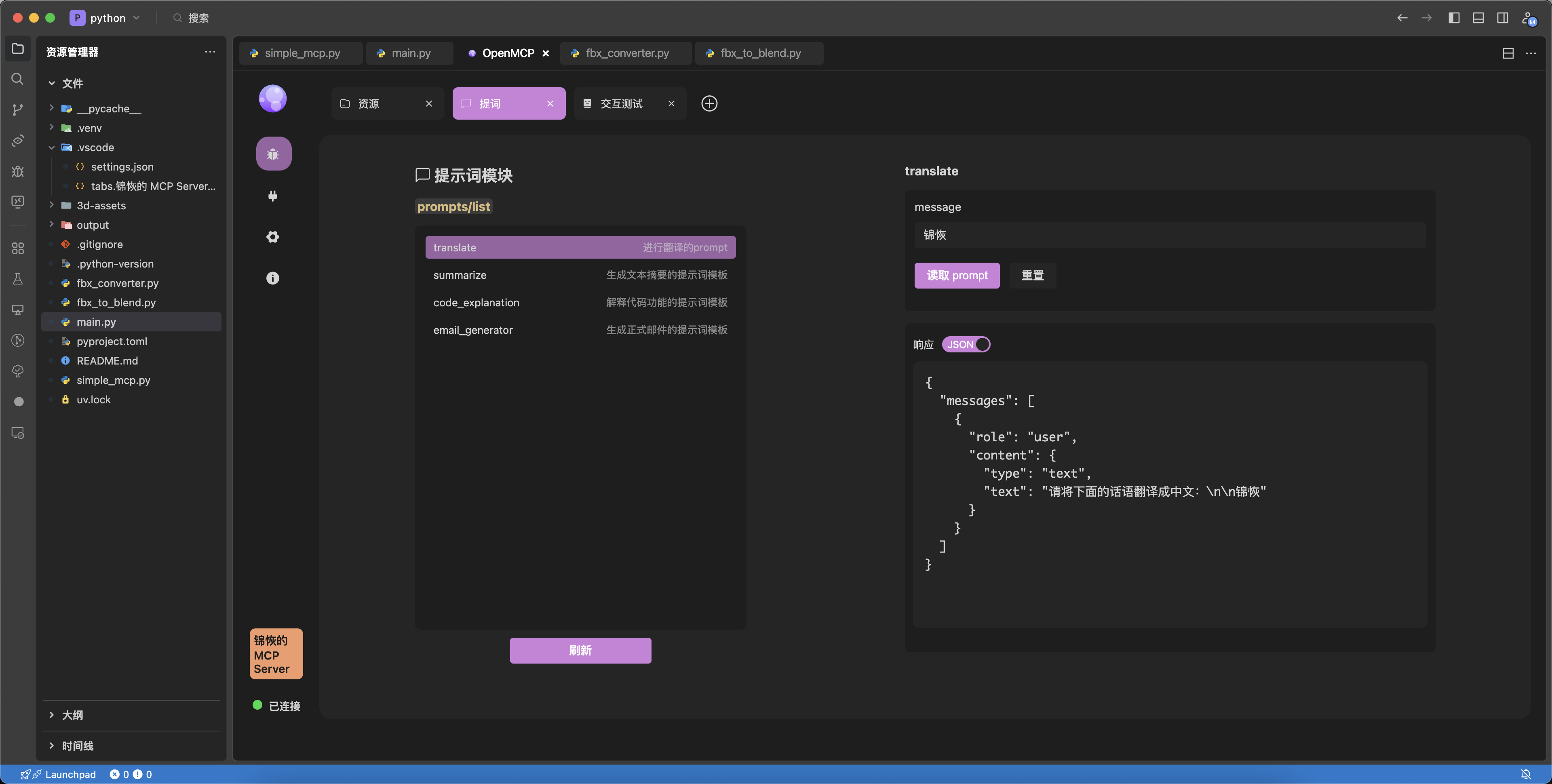Collapse the .vscode folder
The image size is (1552, 784).
[x=95, y=148]
